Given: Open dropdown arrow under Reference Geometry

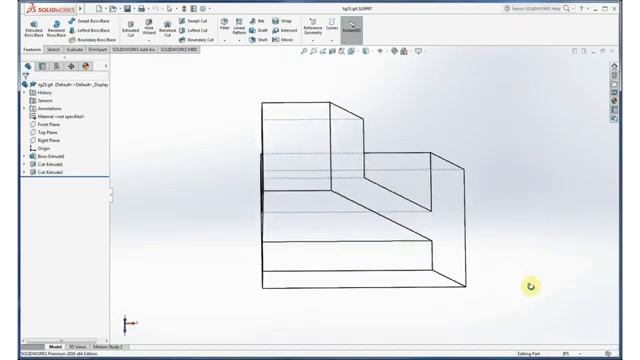Looking at the screenshot, I should point(313,40).
